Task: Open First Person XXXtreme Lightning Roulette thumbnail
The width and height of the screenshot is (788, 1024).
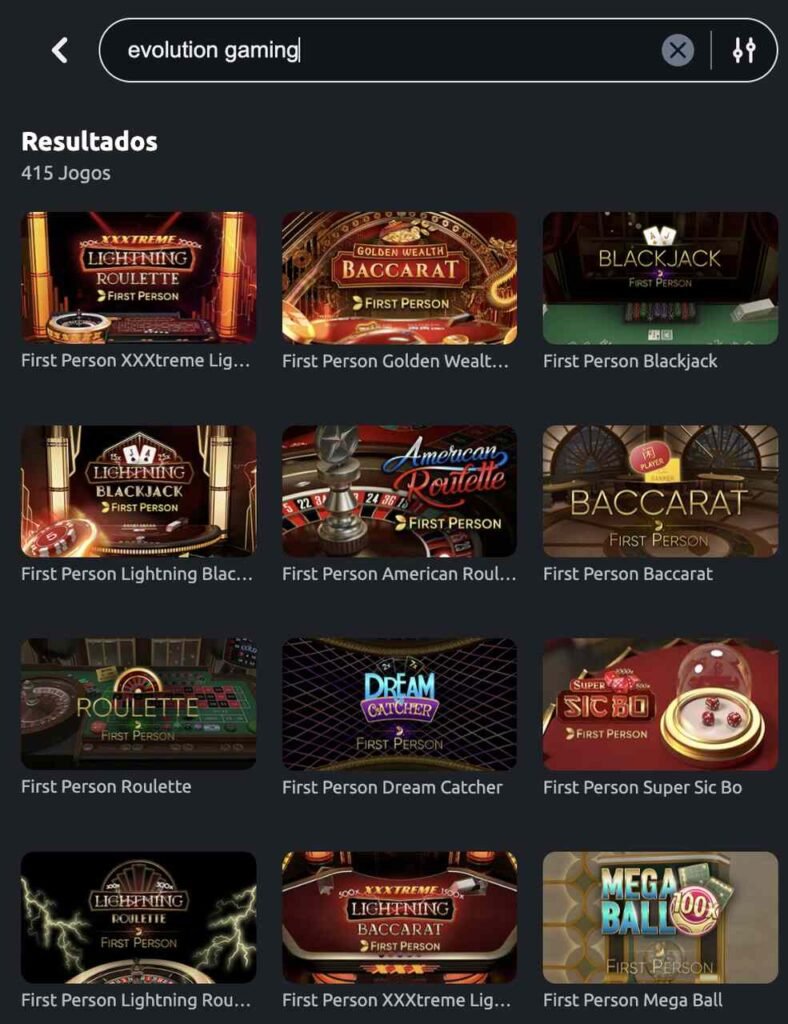Action: 138,278
